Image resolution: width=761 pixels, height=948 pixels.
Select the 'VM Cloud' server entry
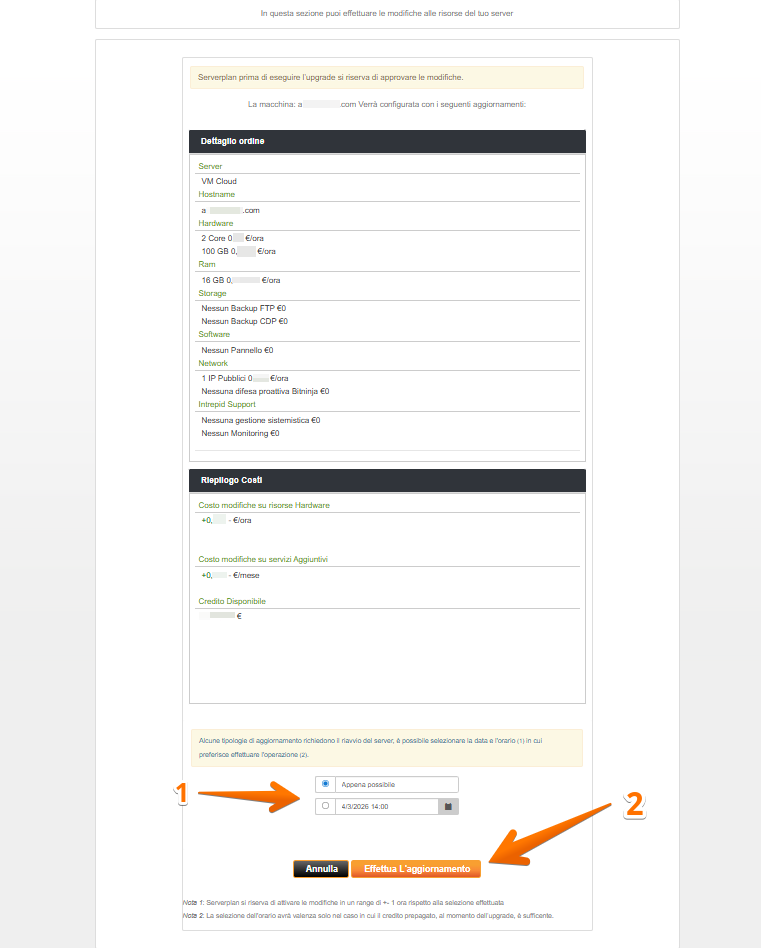point(219,181)
